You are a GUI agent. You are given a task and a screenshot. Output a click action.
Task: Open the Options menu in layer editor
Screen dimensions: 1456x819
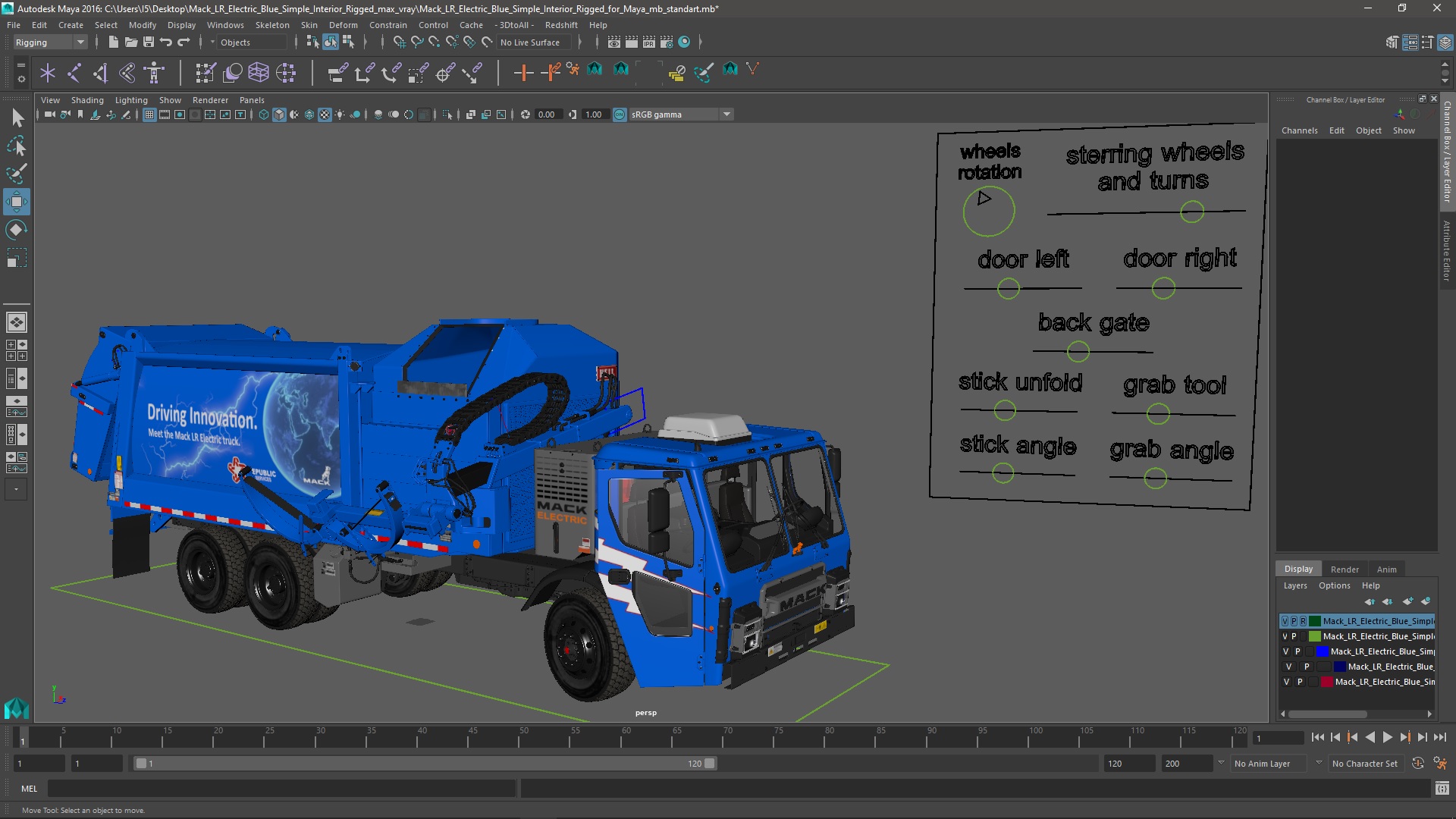point(1334,585)
